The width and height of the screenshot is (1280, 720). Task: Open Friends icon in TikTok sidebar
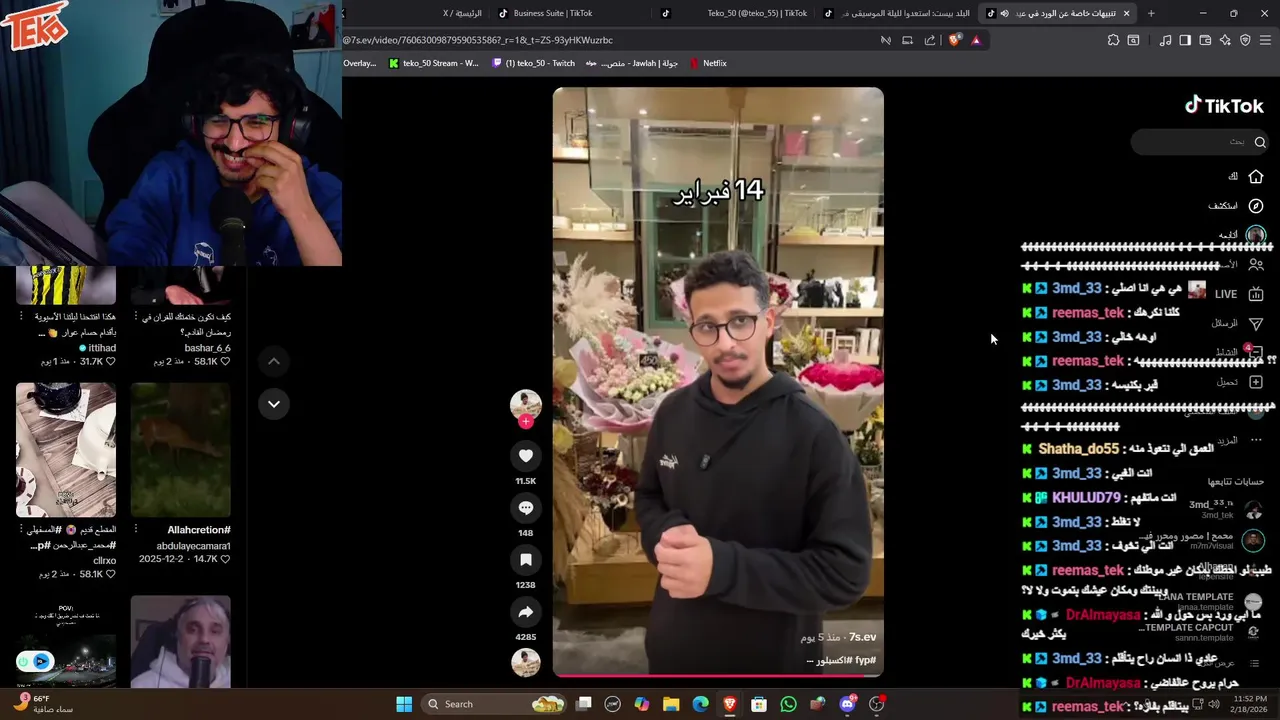click(x=1256, y=265)
